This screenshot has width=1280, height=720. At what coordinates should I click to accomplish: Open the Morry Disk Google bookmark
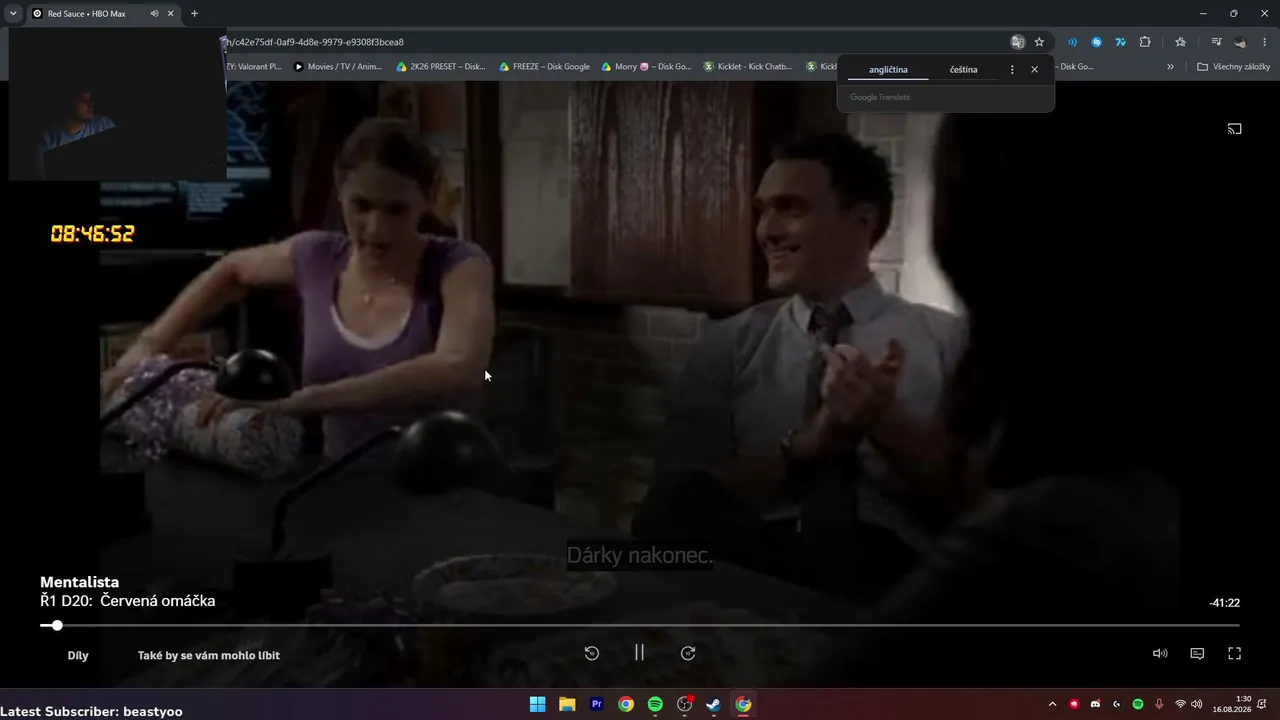point(646,67)
